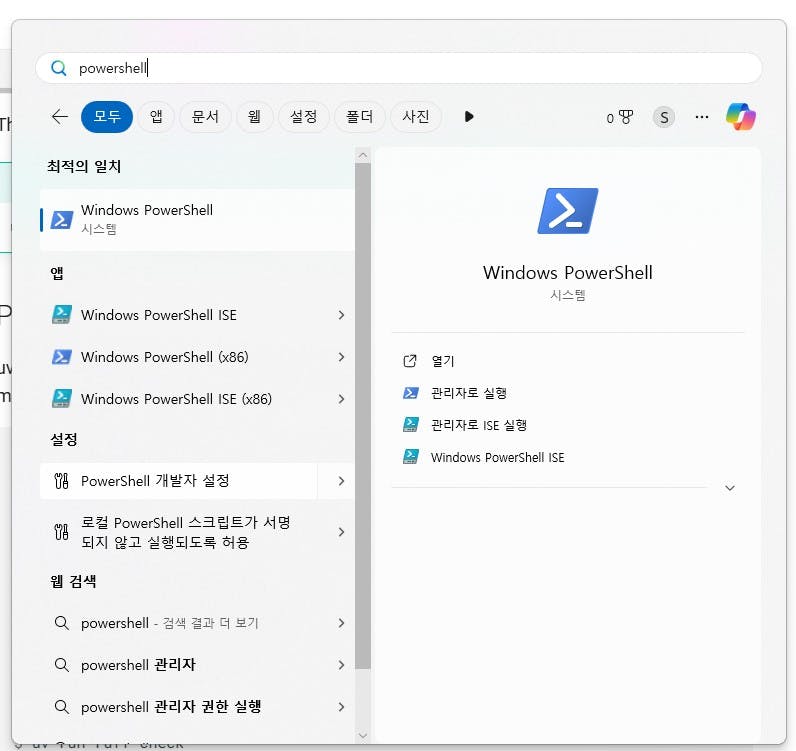Image resolution: width=796 pixels, height=751 pixels.
Task: Click 관리자로 ISE 실행 action
Action: click(479, 425)
